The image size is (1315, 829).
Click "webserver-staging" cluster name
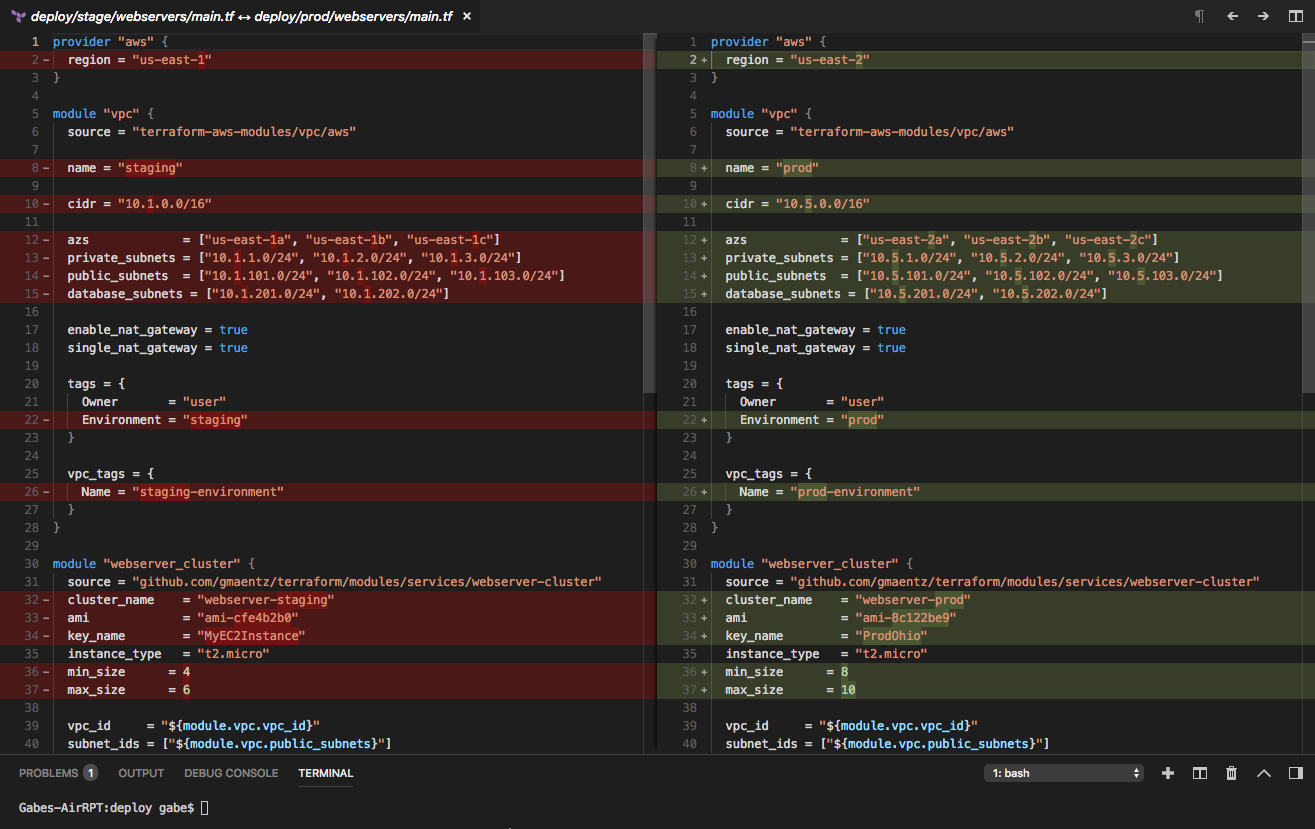(x=266, y=600)
